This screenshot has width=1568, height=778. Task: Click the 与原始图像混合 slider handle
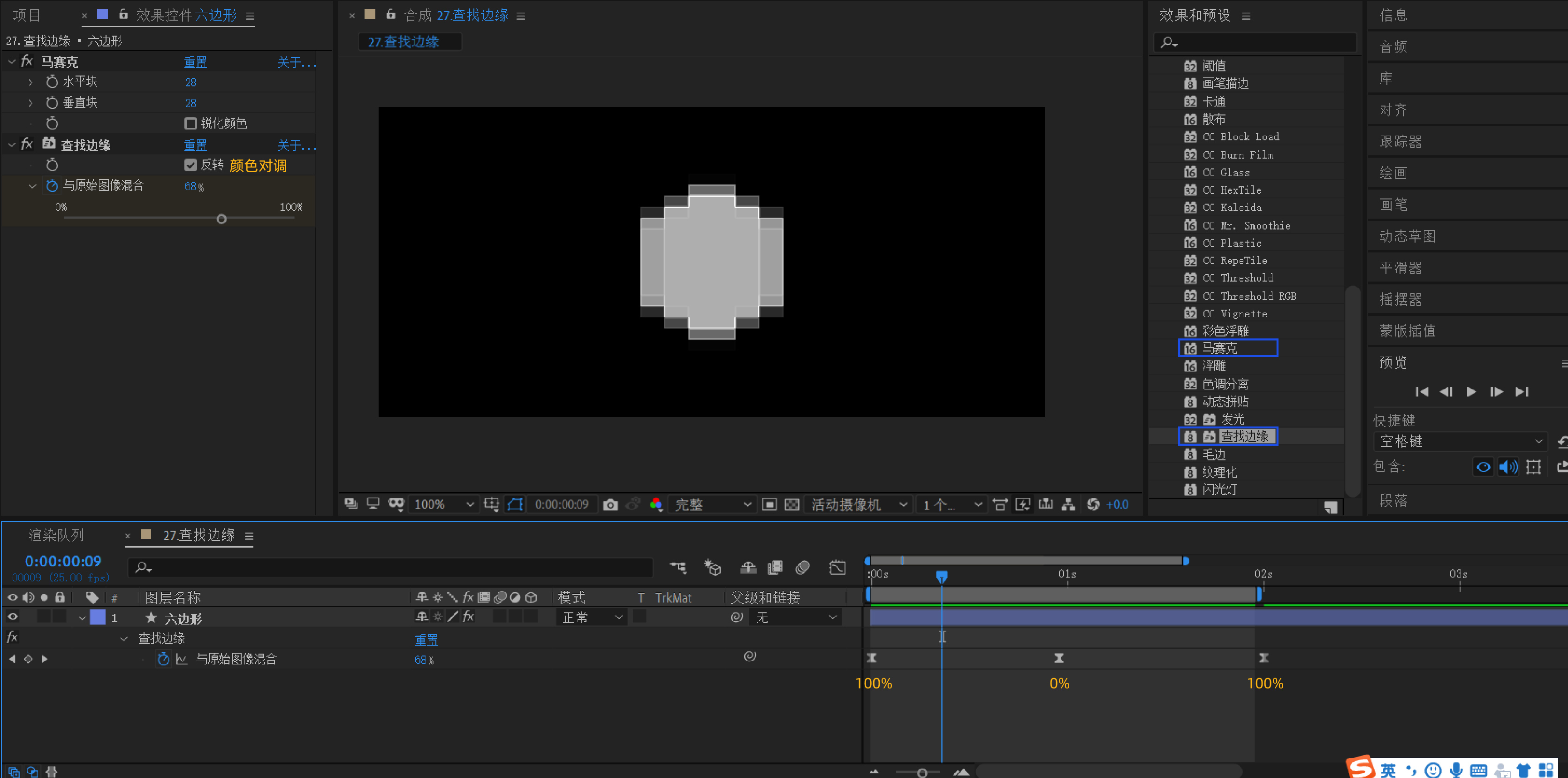pyautogui.click(x=221, y=219)
